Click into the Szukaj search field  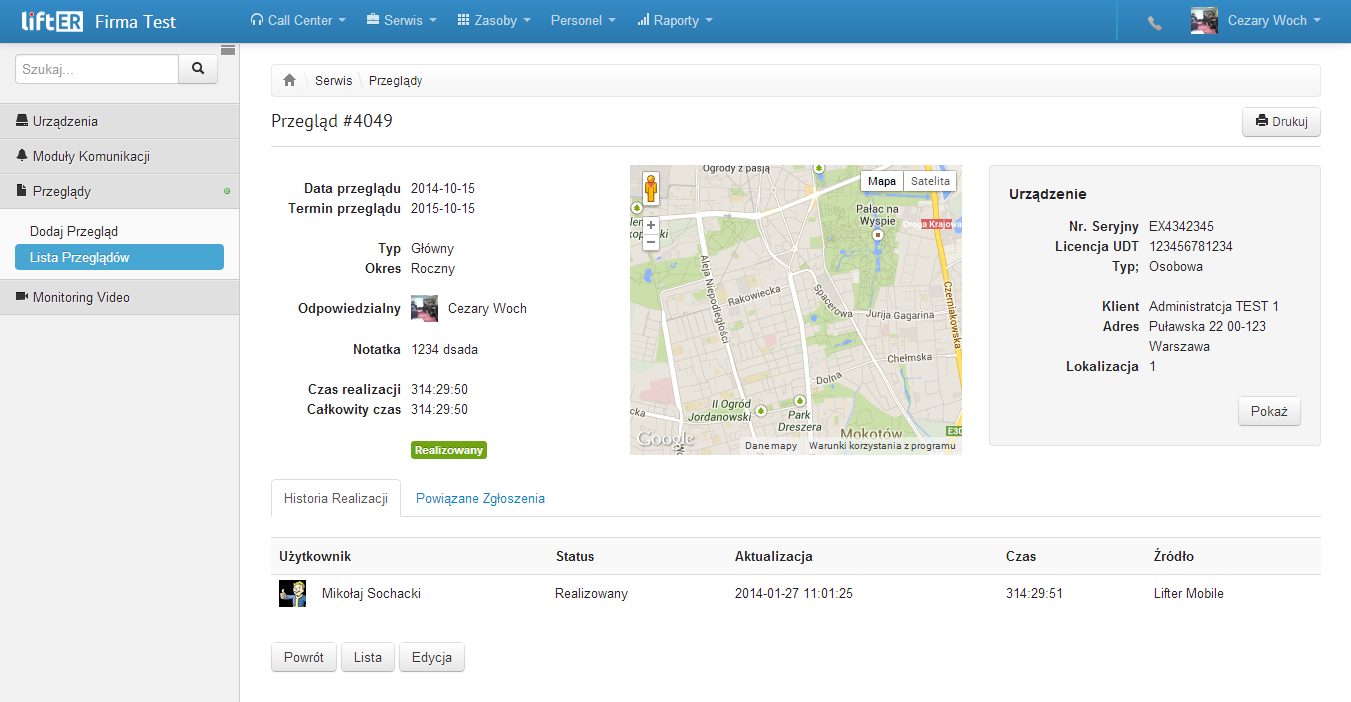(x=97, y=69)
